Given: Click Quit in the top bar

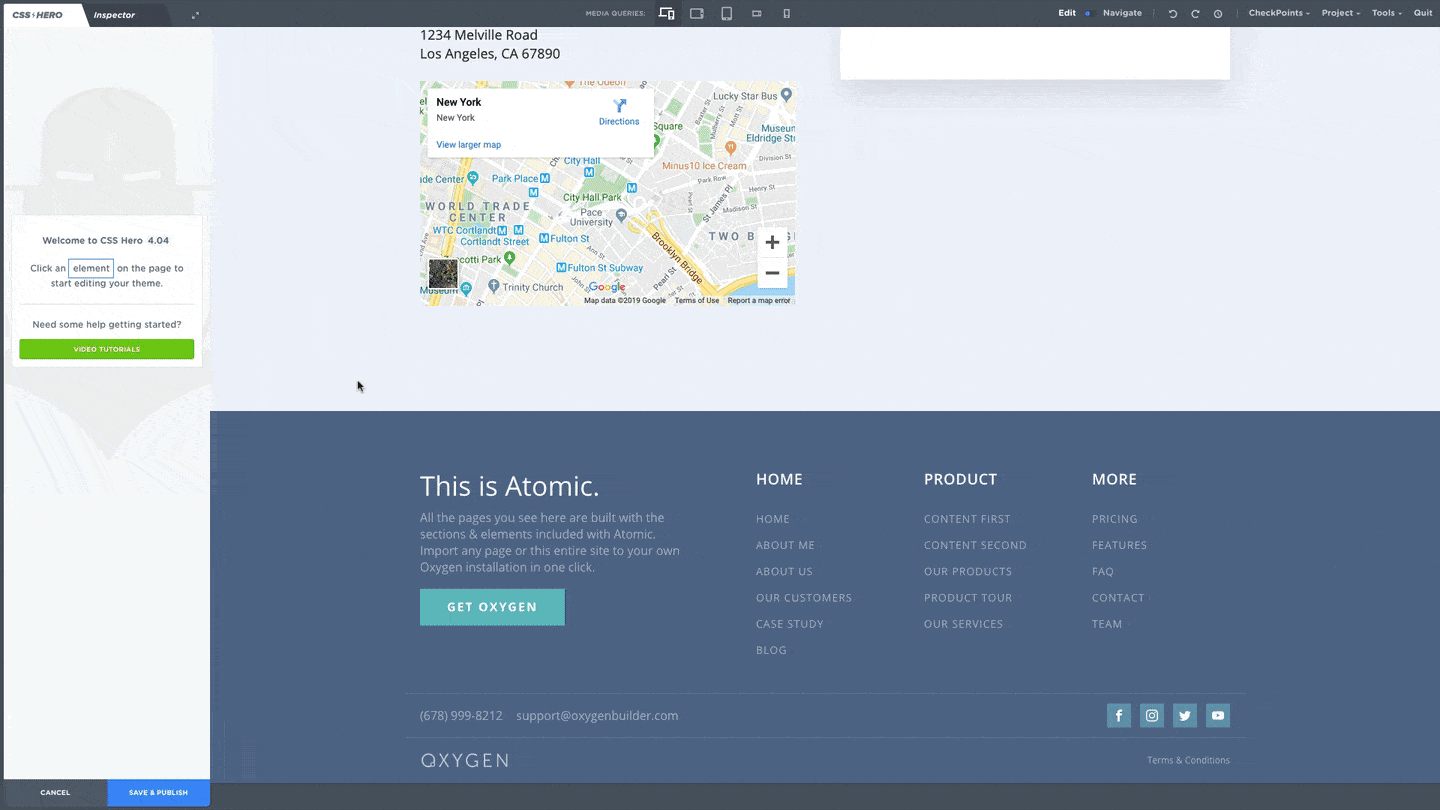Looking at the screenshot, I should (x=1423, y=14).
